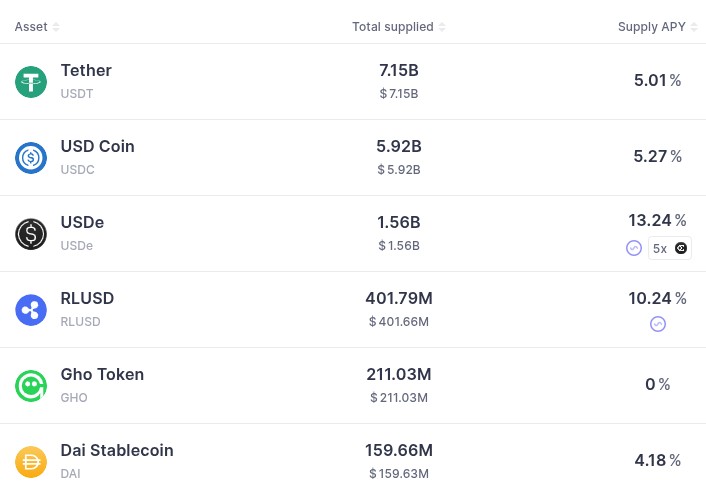The height and width of the screenshot is (495, 706).
Task: Click the Tether USDT coin icon
Action: [x=31, y=82]
